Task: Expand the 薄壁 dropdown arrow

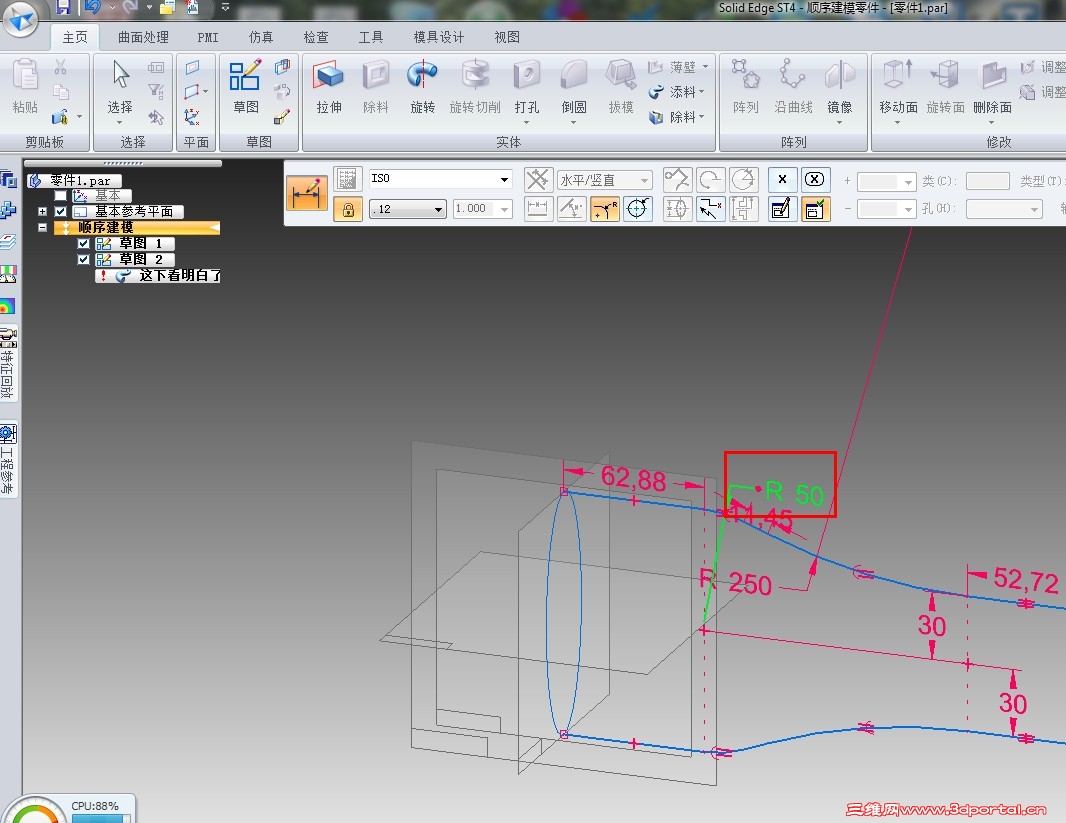Action: [705, 67]
